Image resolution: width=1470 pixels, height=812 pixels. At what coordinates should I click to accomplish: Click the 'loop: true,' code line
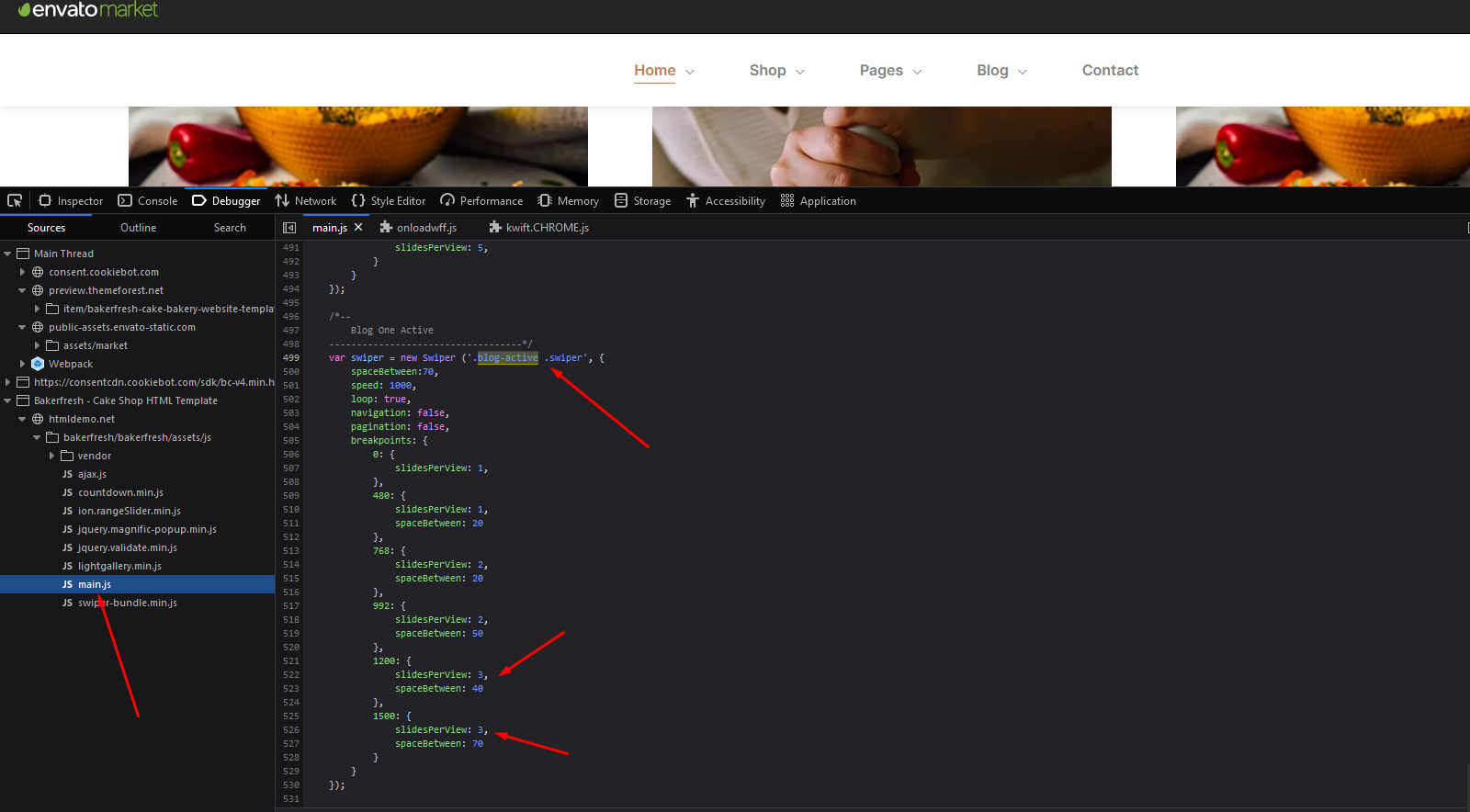click(380, 400)
